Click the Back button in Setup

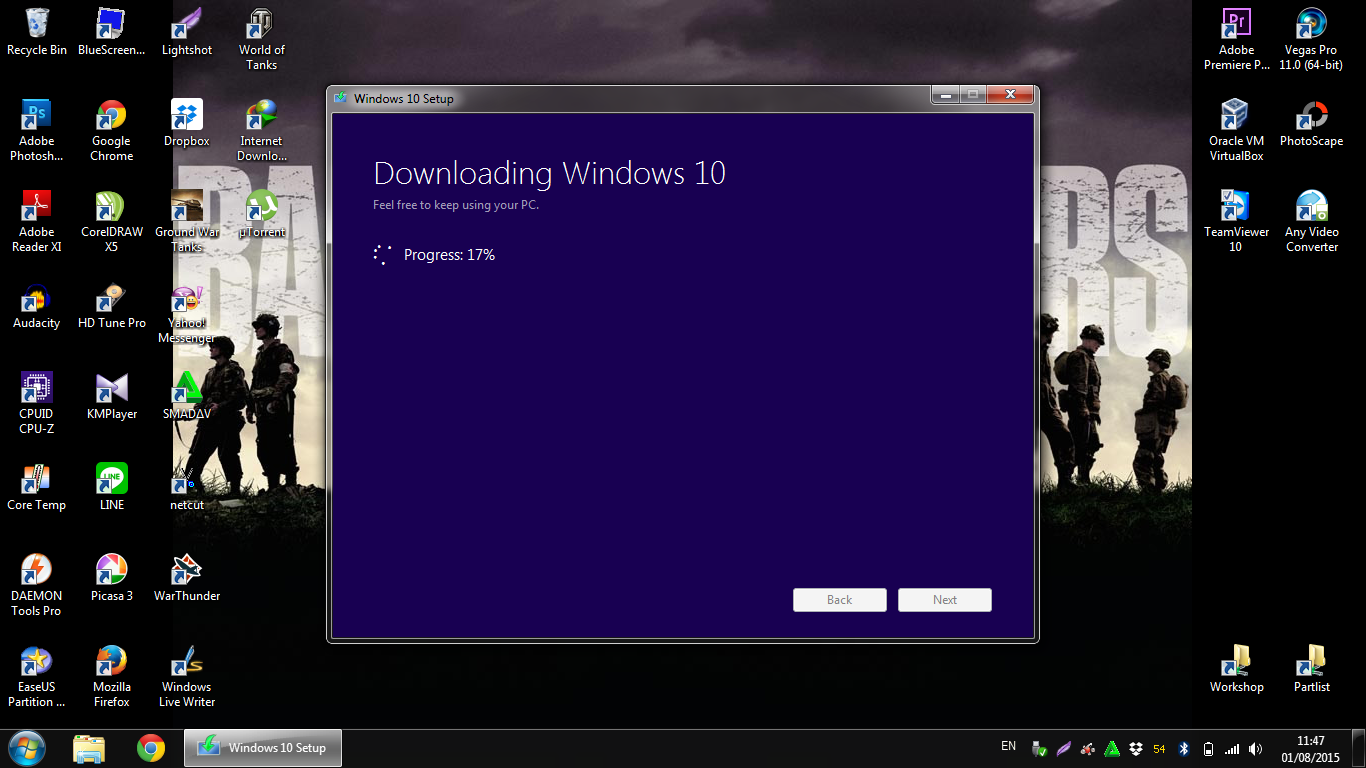coord(840,600)
